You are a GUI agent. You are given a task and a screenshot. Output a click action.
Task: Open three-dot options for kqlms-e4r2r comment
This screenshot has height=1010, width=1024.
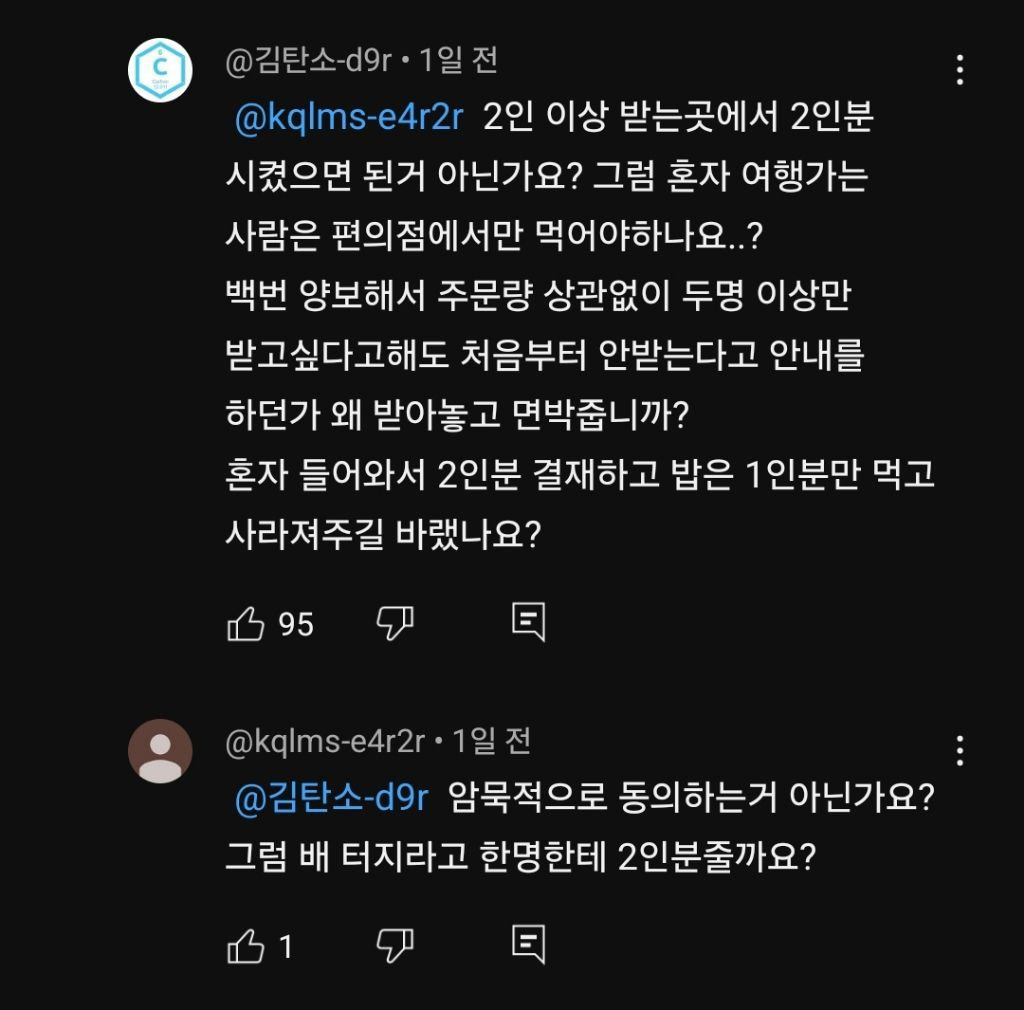pyautogui.click(x=959, y=750)
